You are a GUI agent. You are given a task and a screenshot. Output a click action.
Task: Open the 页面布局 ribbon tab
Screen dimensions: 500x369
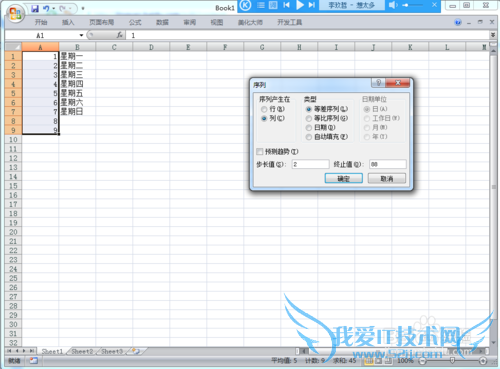102,22
